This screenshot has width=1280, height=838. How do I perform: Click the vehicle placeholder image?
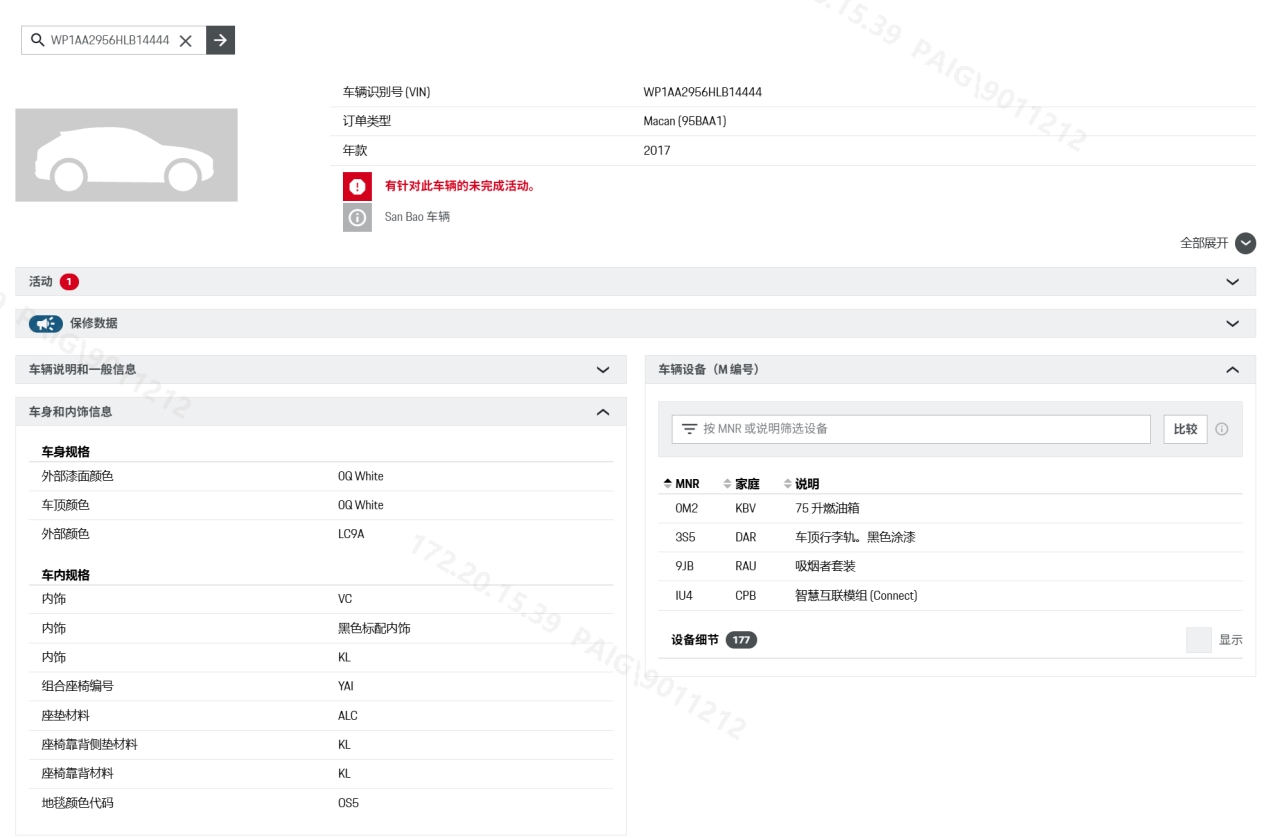click(x=126, y=155)
